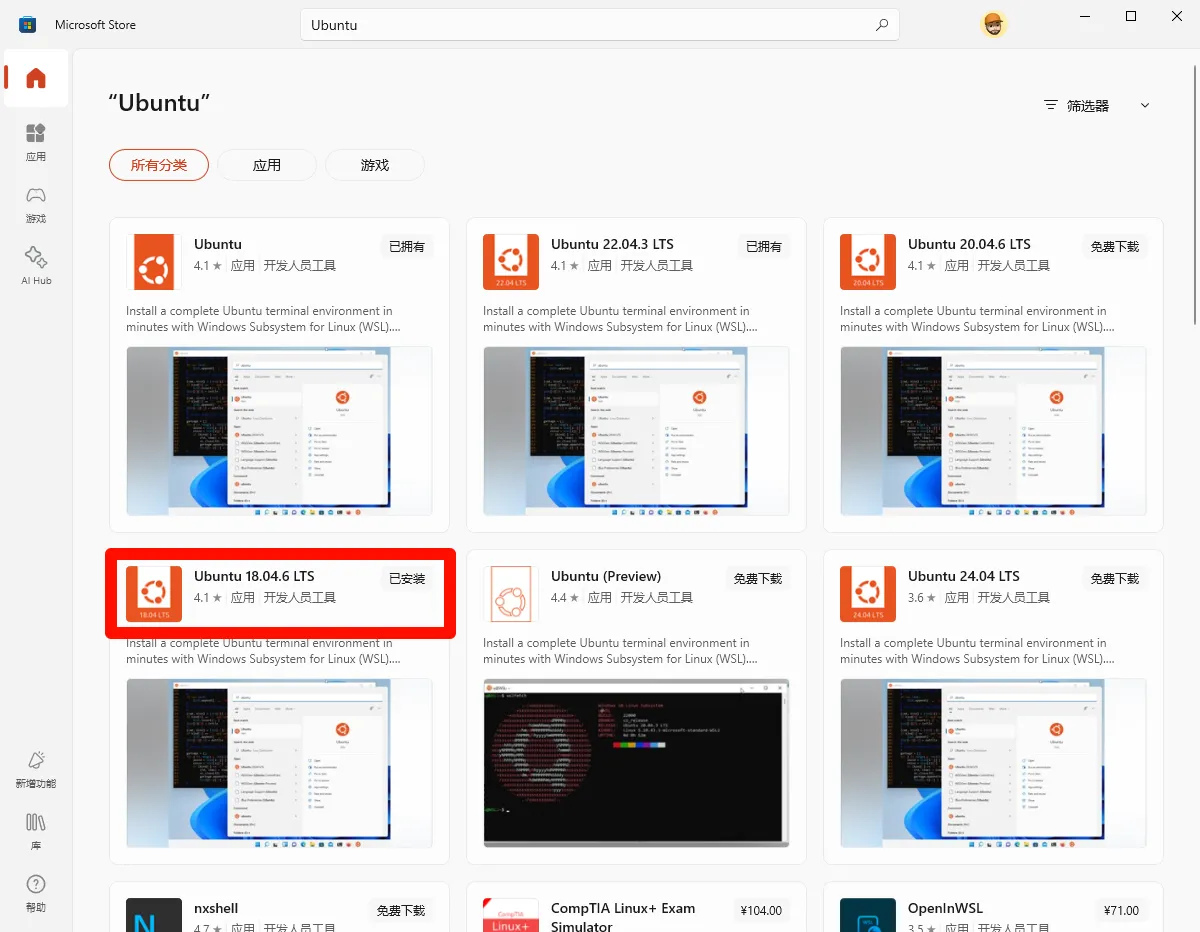Click 免费下载 for Ubuntu 24.04 LTS
1200x932 pixels.
(1115, 578)
